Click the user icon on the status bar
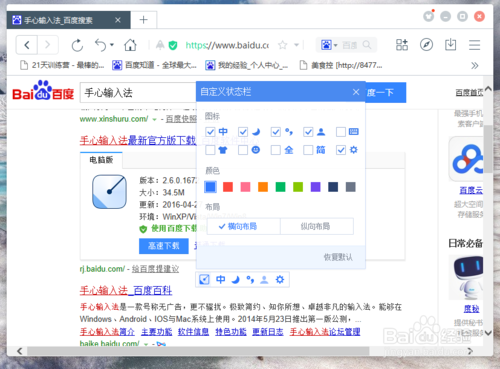This screenshot has height=369, width=500. [264, 279]
